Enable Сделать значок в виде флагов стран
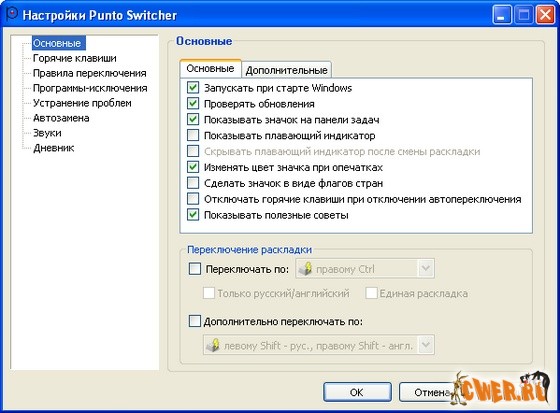 (193, 183)
